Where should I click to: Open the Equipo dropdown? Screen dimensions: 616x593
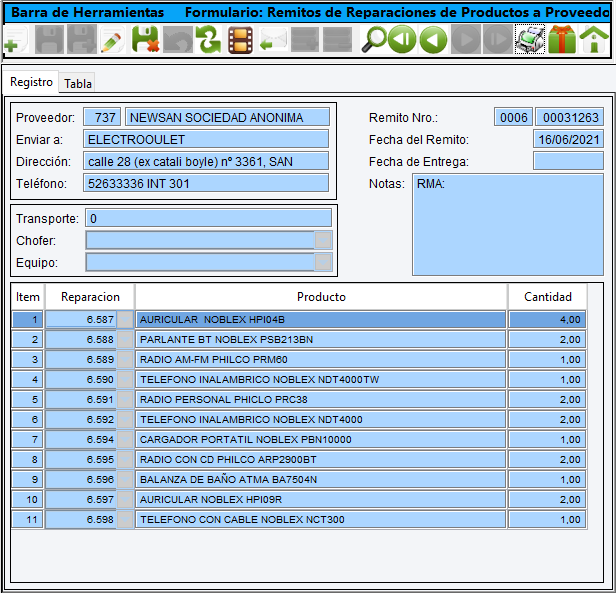click(323, 262)
